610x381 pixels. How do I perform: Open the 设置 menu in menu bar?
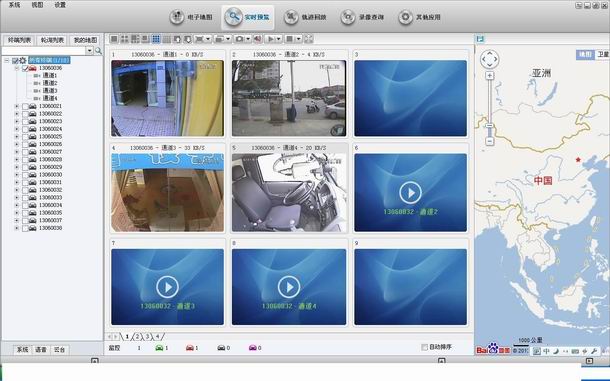point(60,5)
